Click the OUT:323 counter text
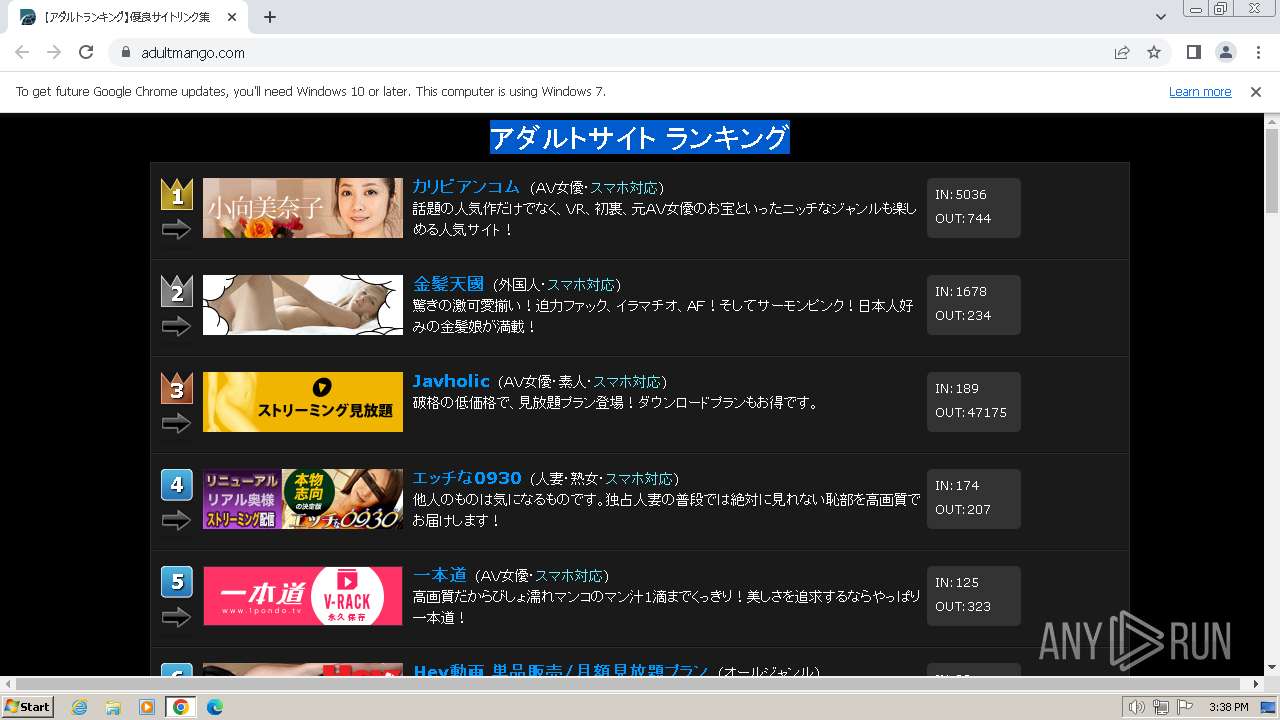The image size is (1280, 720). click(963, 607)
